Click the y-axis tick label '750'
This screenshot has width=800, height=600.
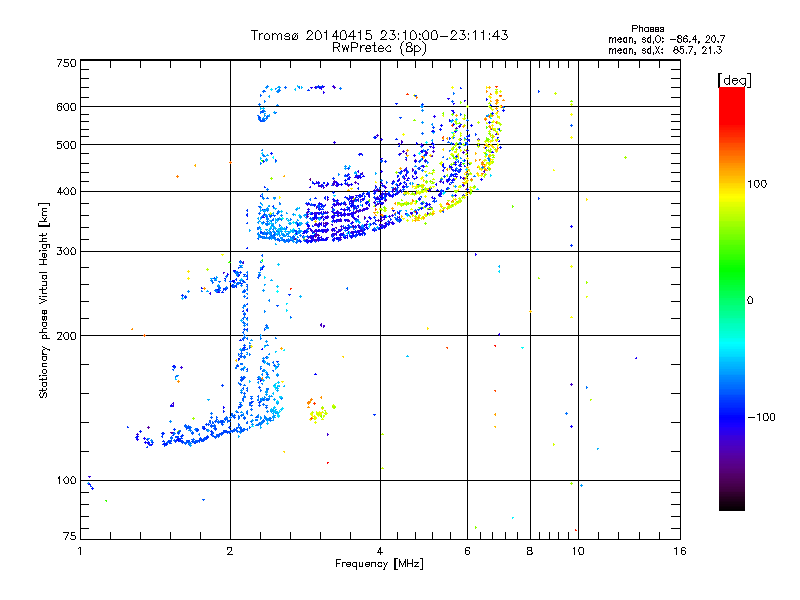click(x=67, y=63)
